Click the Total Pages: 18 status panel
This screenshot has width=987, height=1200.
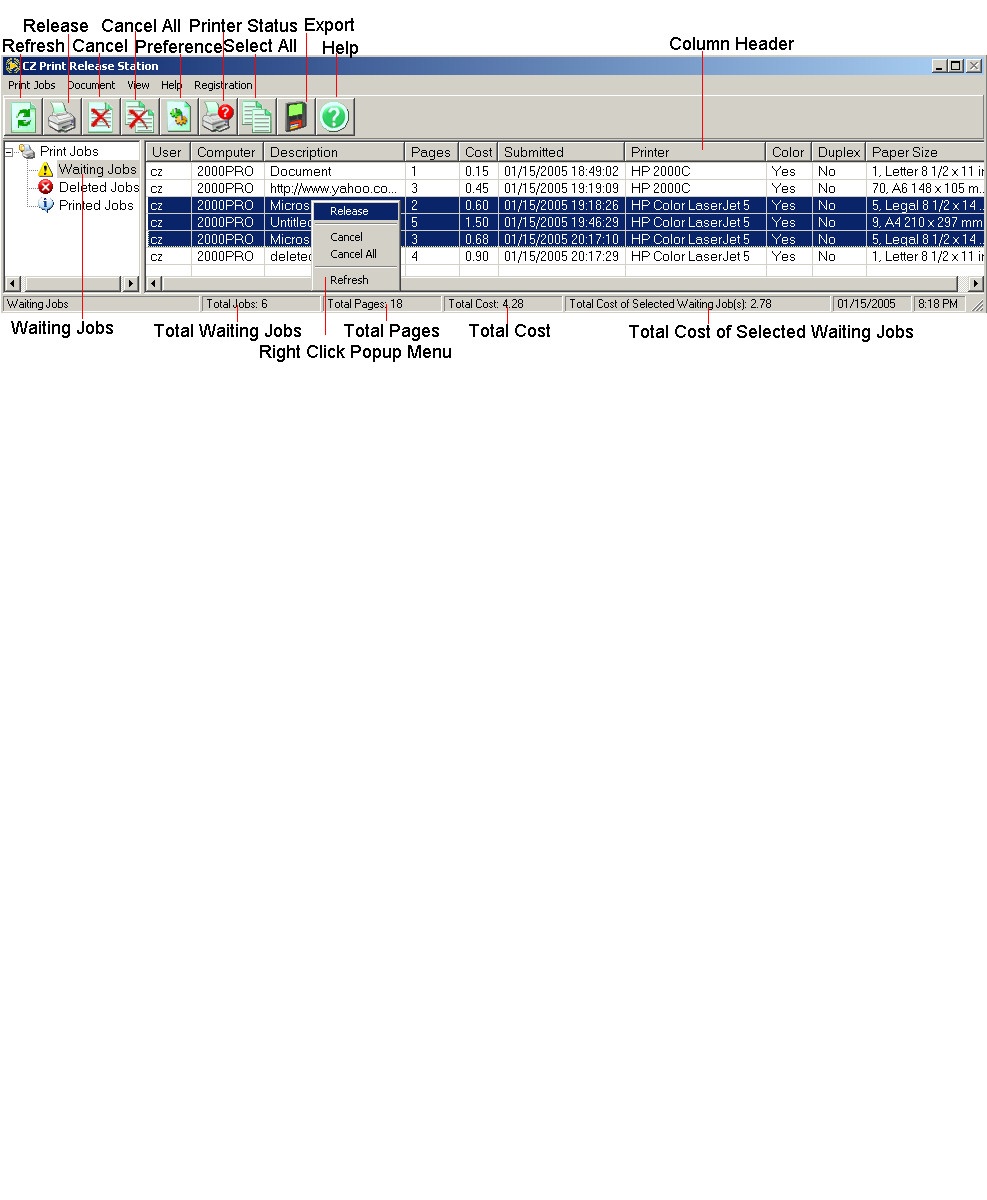click(383, 304)
